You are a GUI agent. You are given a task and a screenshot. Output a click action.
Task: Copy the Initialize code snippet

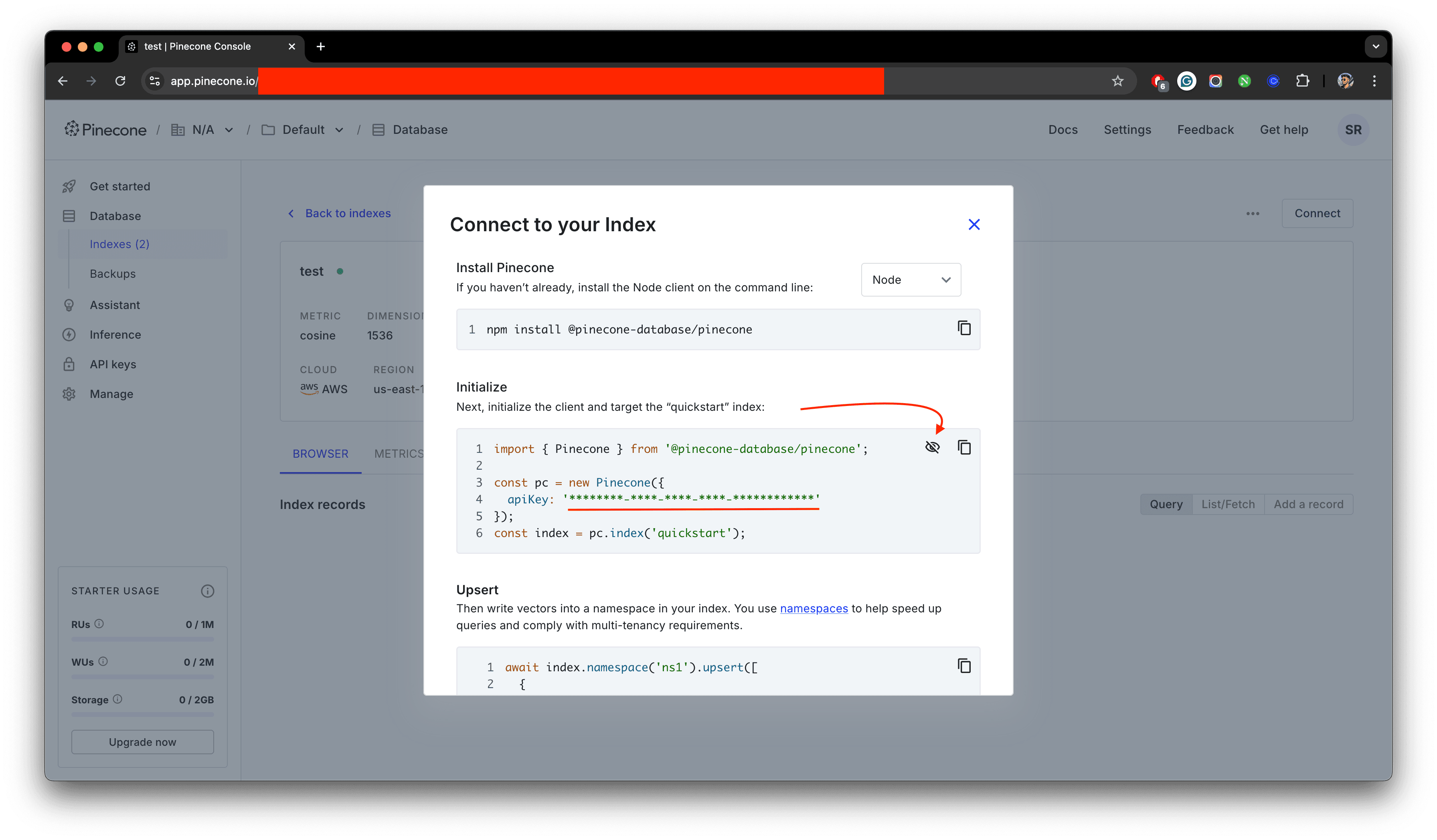click(x=964, y=447)
